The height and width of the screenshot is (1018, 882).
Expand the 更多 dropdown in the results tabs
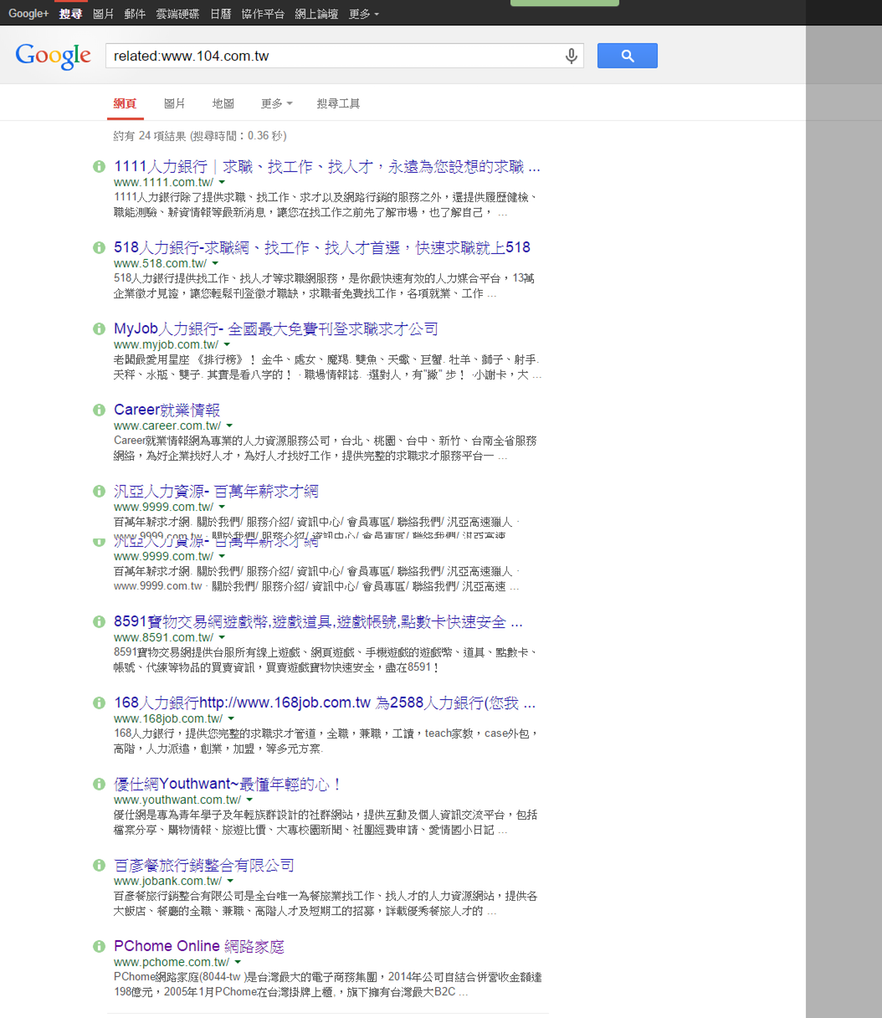pos(276,104)
